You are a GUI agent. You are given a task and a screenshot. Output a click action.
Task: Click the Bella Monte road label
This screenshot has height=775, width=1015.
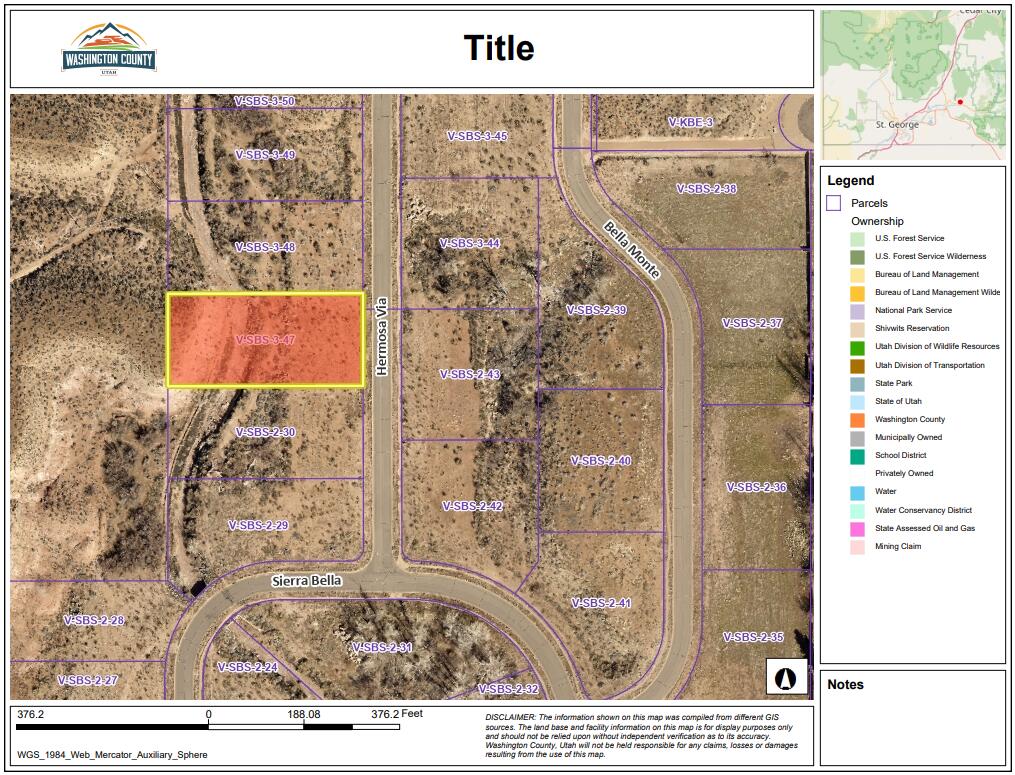tap(631, 250)
